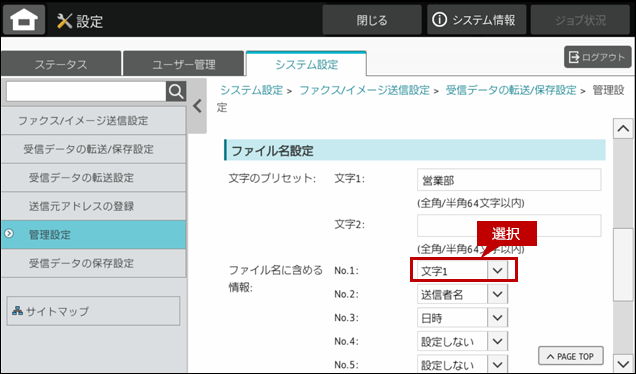Select 受信データの転送設定 in the sidebar

click(93, 178)
